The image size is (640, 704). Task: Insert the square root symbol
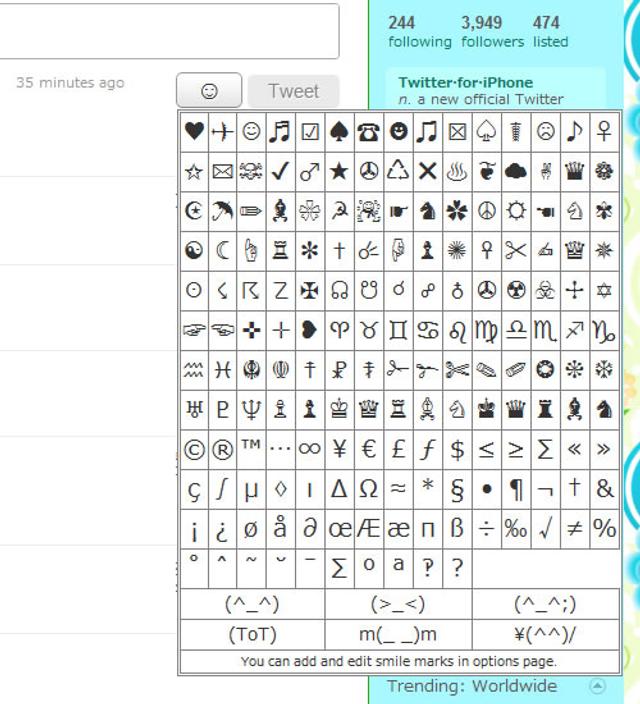tap(545, 528)
